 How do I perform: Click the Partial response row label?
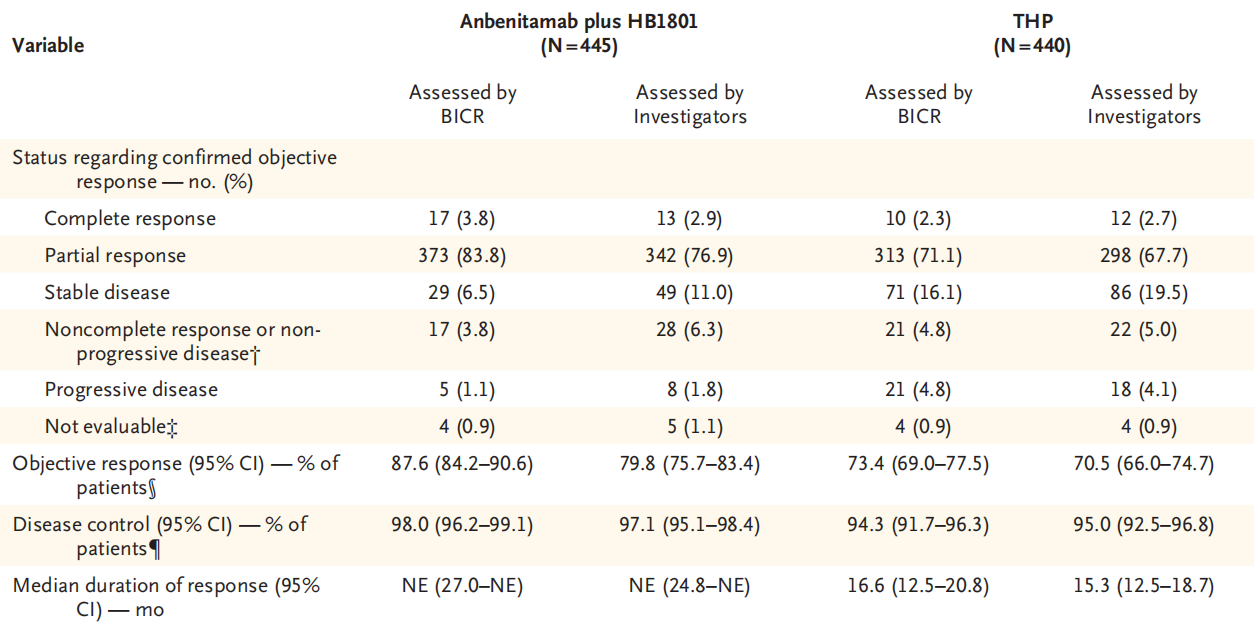coord(115,255)
